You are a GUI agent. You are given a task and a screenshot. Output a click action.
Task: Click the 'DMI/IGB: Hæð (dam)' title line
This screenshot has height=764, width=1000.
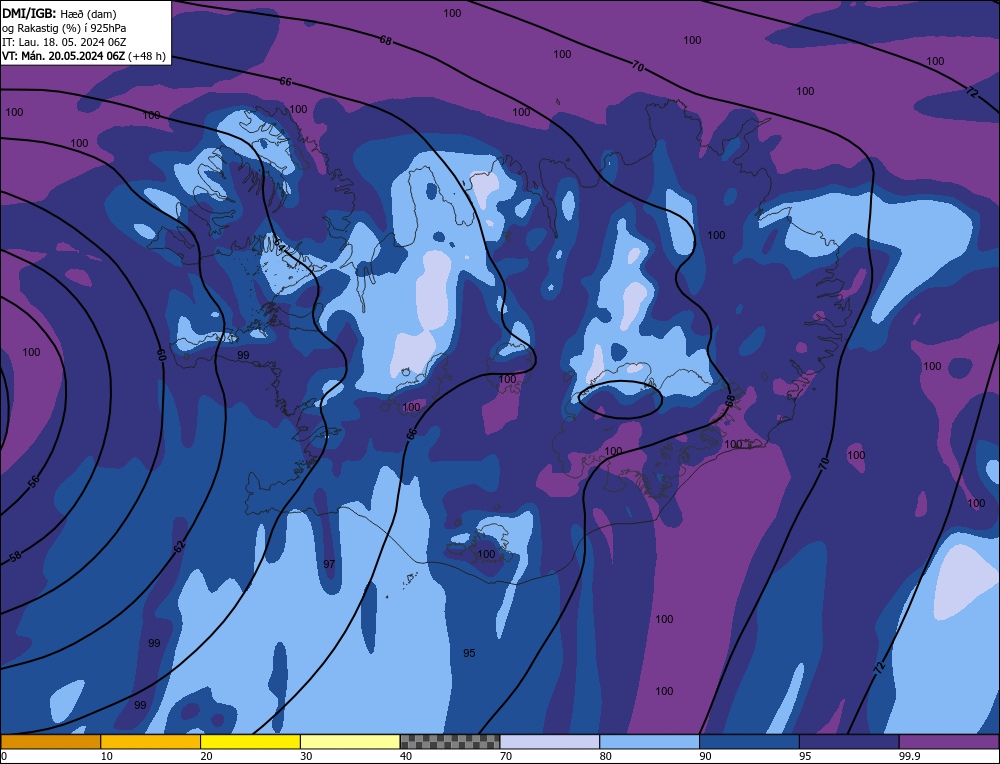tap(59, 13)
